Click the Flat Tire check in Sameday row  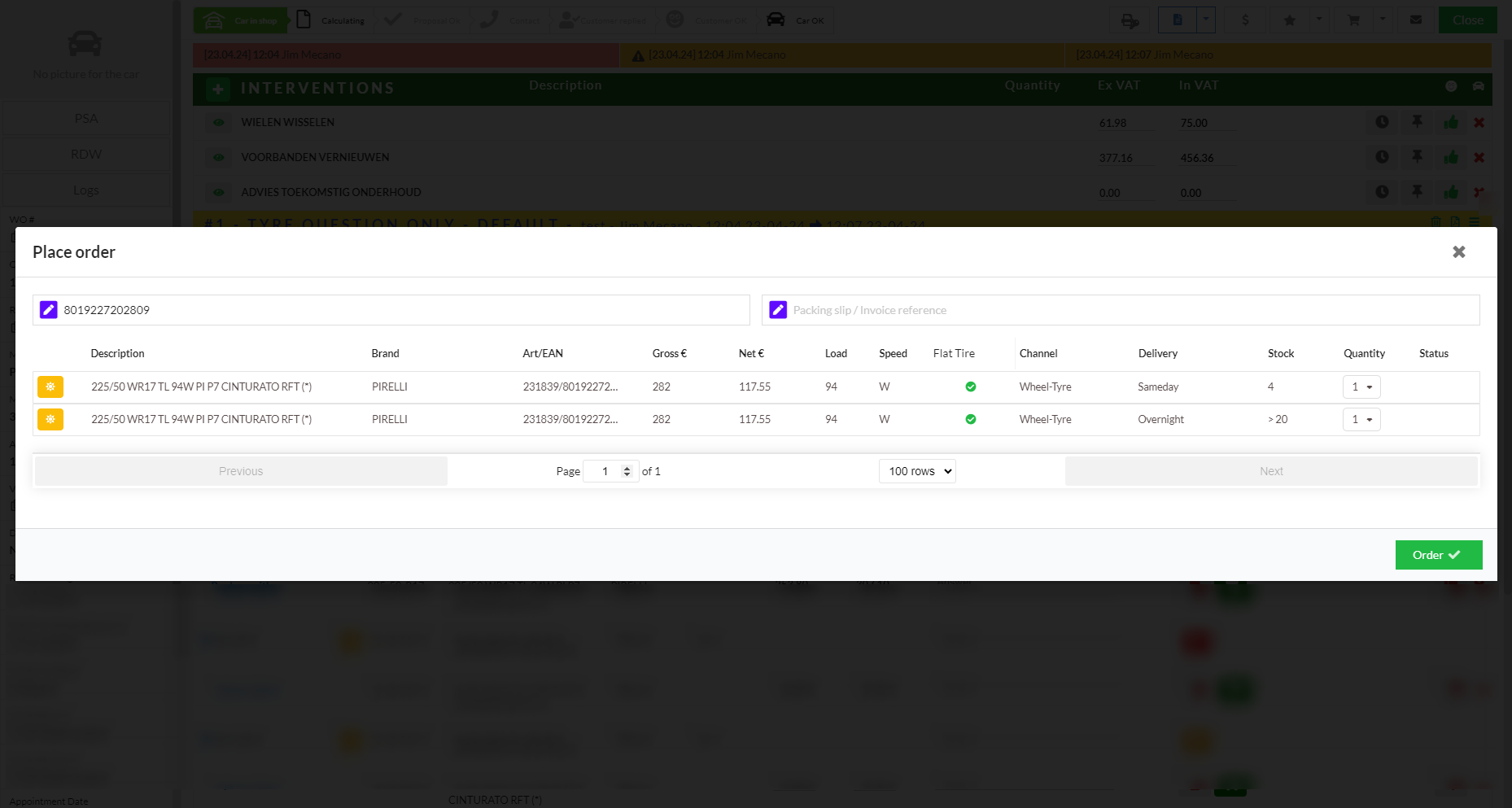pyautogui.click(x=971, y=387)
